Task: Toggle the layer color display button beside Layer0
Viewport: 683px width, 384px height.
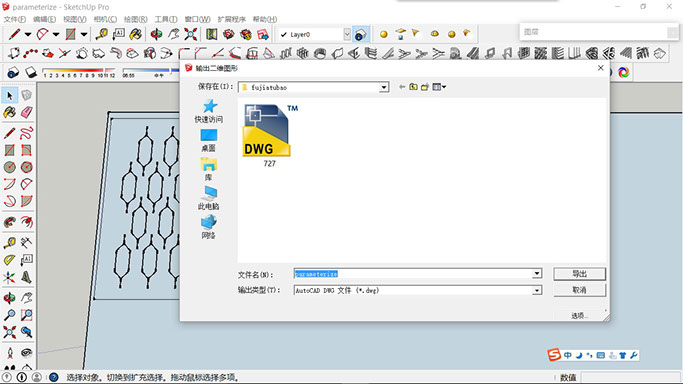Action: coord(360,34)
